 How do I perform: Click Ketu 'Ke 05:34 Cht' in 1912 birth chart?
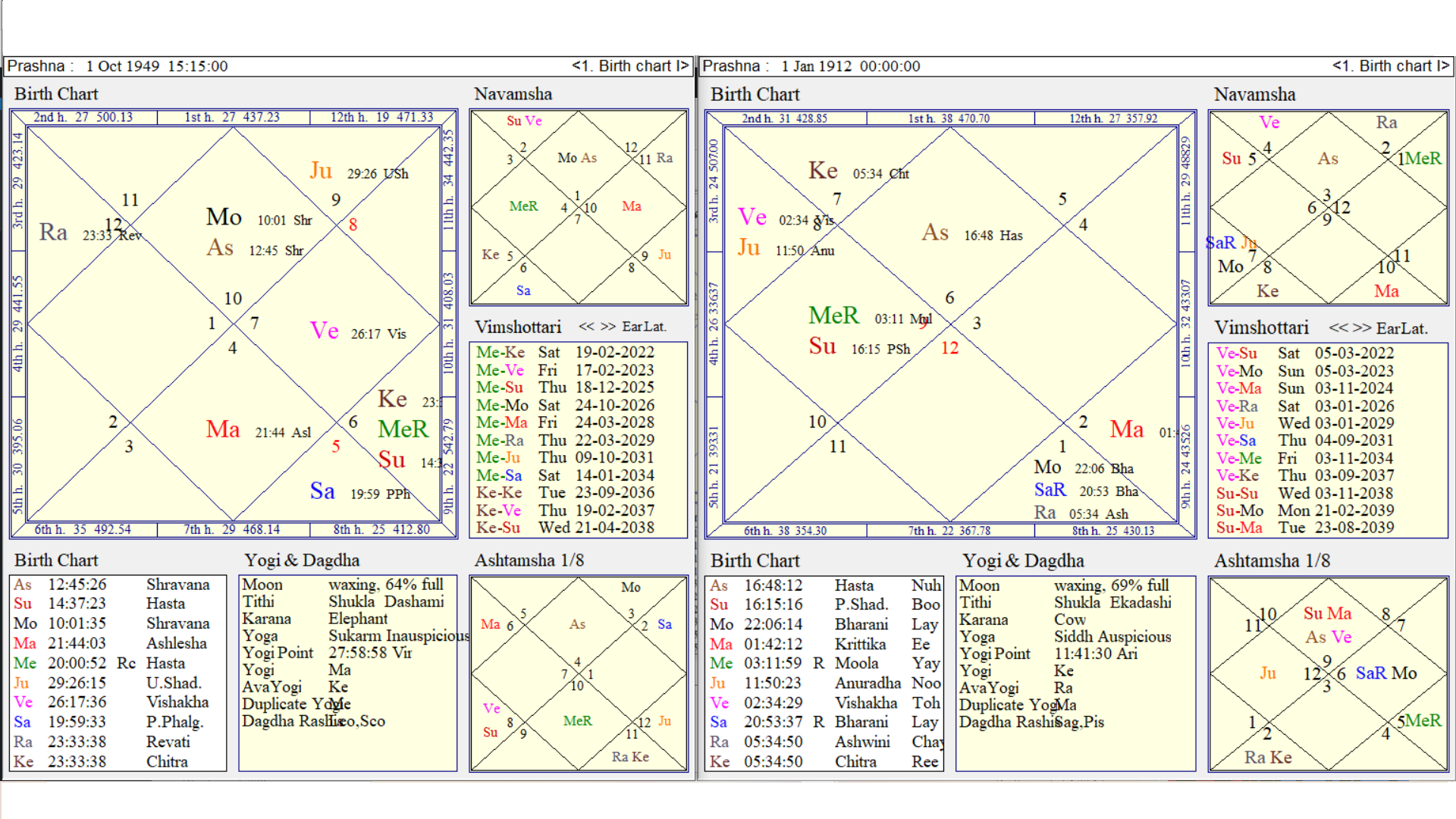858,171
